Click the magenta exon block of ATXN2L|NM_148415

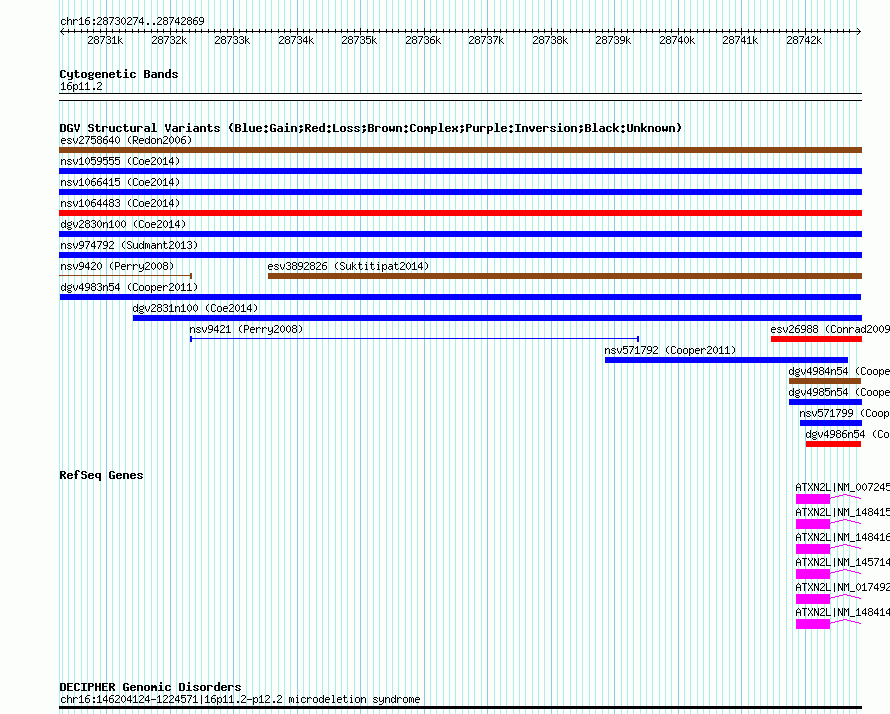(813, 524)
